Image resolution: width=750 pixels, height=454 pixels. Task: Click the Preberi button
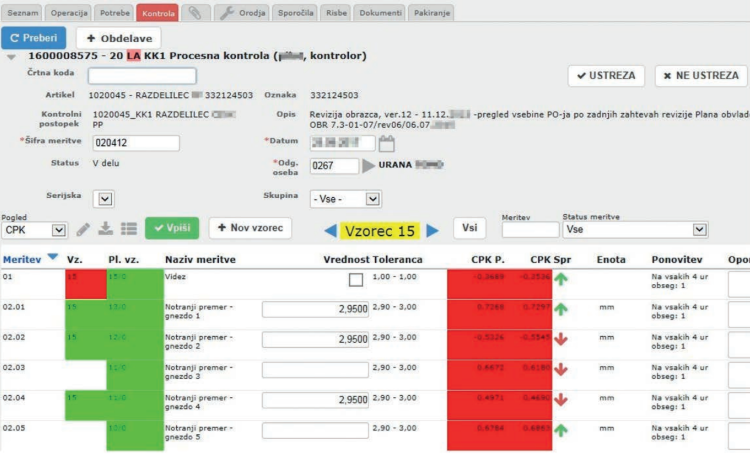(33, 38)
